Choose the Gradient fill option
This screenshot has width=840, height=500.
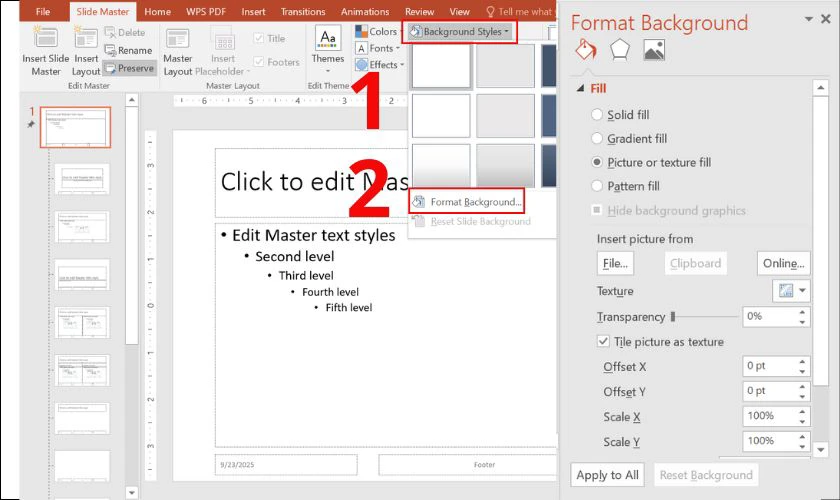[598, 139]
